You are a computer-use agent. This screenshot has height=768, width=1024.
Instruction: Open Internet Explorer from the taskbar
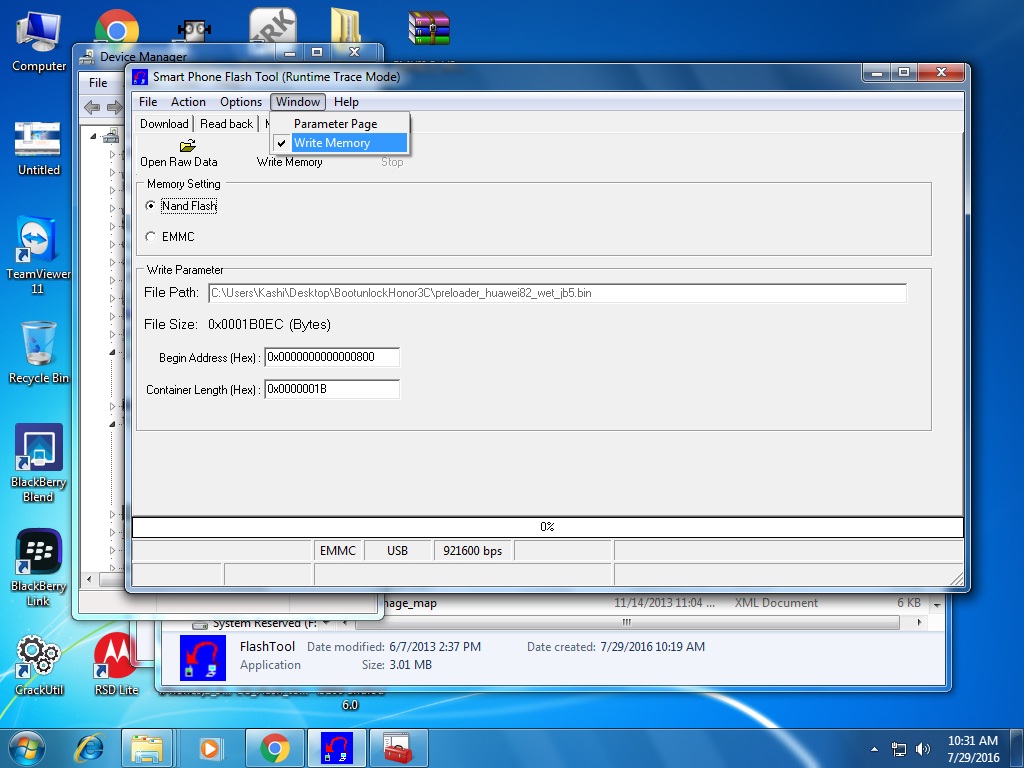pos(89,748)
